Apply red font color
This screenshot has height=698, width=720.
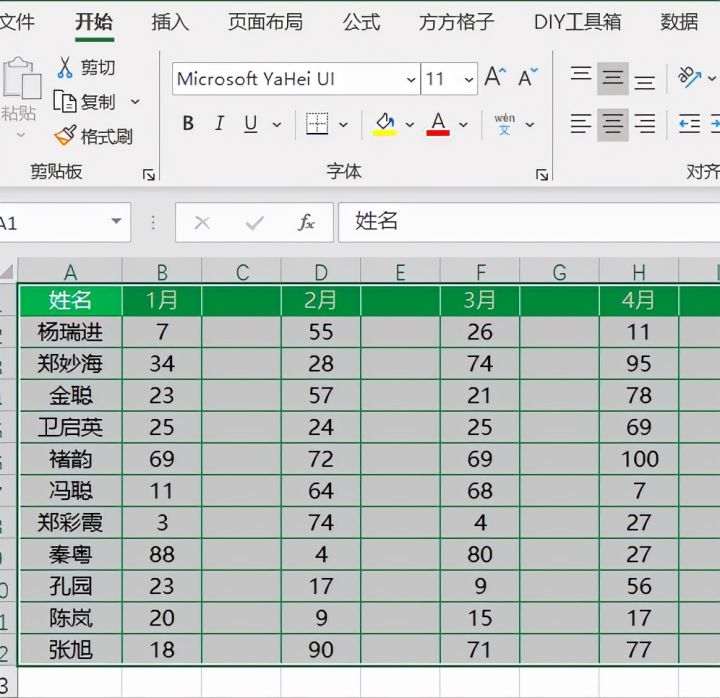coord(438,124)
